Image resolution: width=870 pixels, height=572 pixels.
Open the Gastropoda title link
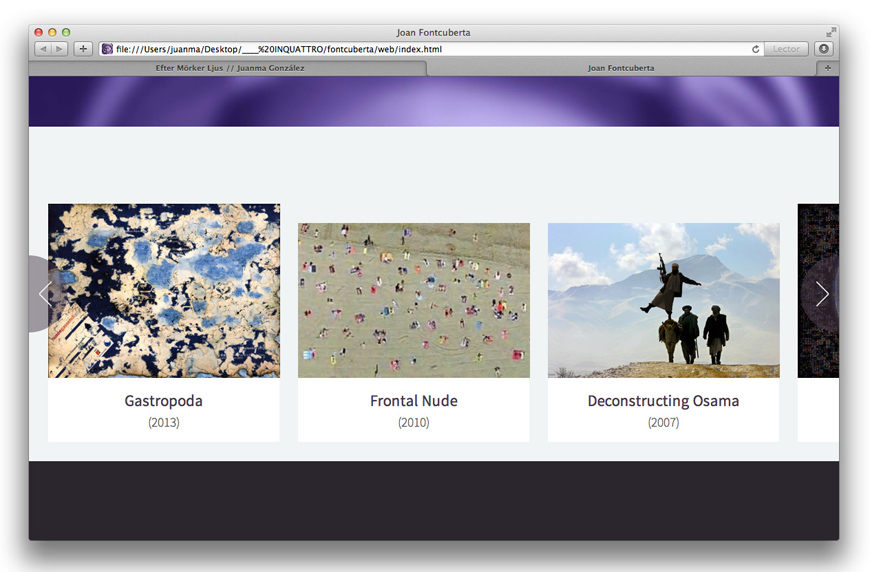[164, 401]
